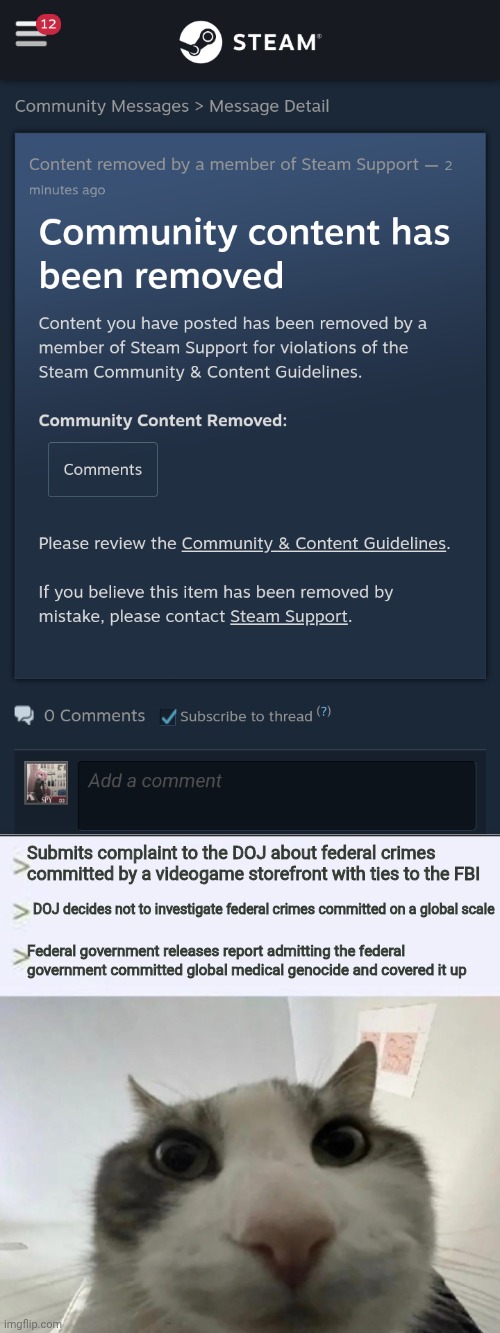Viewport: 500px width, 1333px height.
Task: Open the hamburger menu icon
Action: coord(30,36)
